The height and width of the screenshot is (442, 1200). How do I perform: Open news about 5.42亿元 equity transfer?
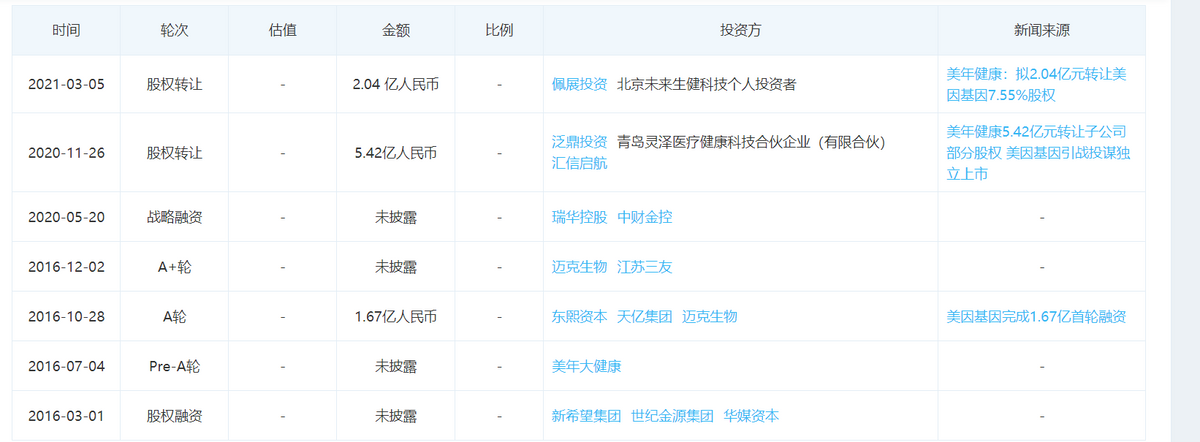(x=1039, y=153)
